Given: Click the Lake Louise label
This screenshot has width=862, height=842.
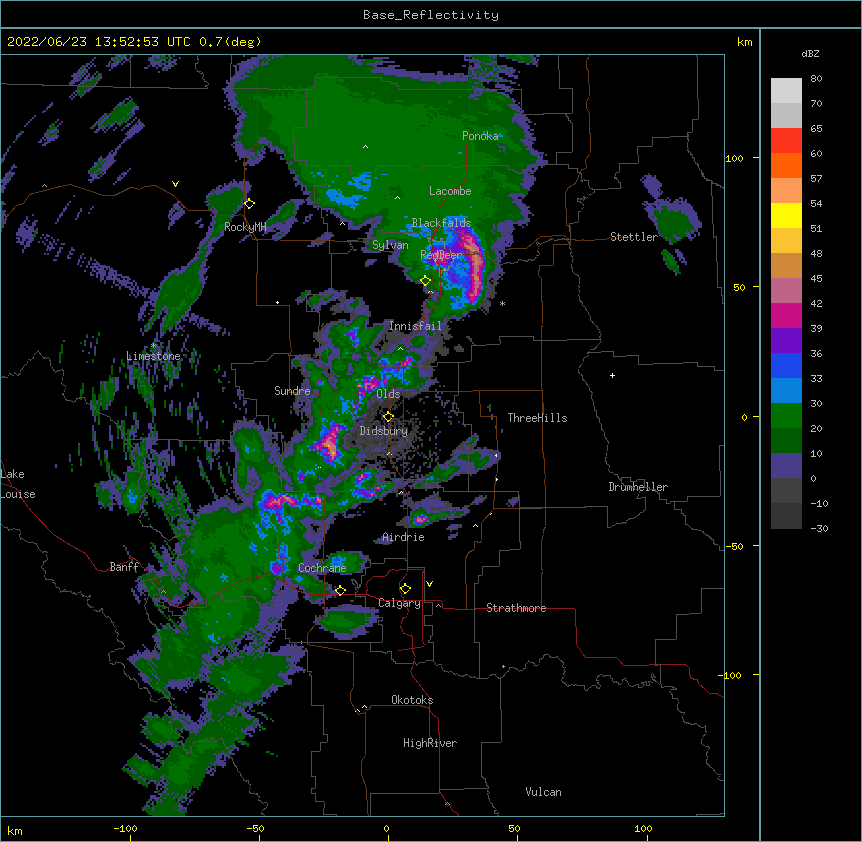Looking at the screenshot, I should click(x=18, y=484).
